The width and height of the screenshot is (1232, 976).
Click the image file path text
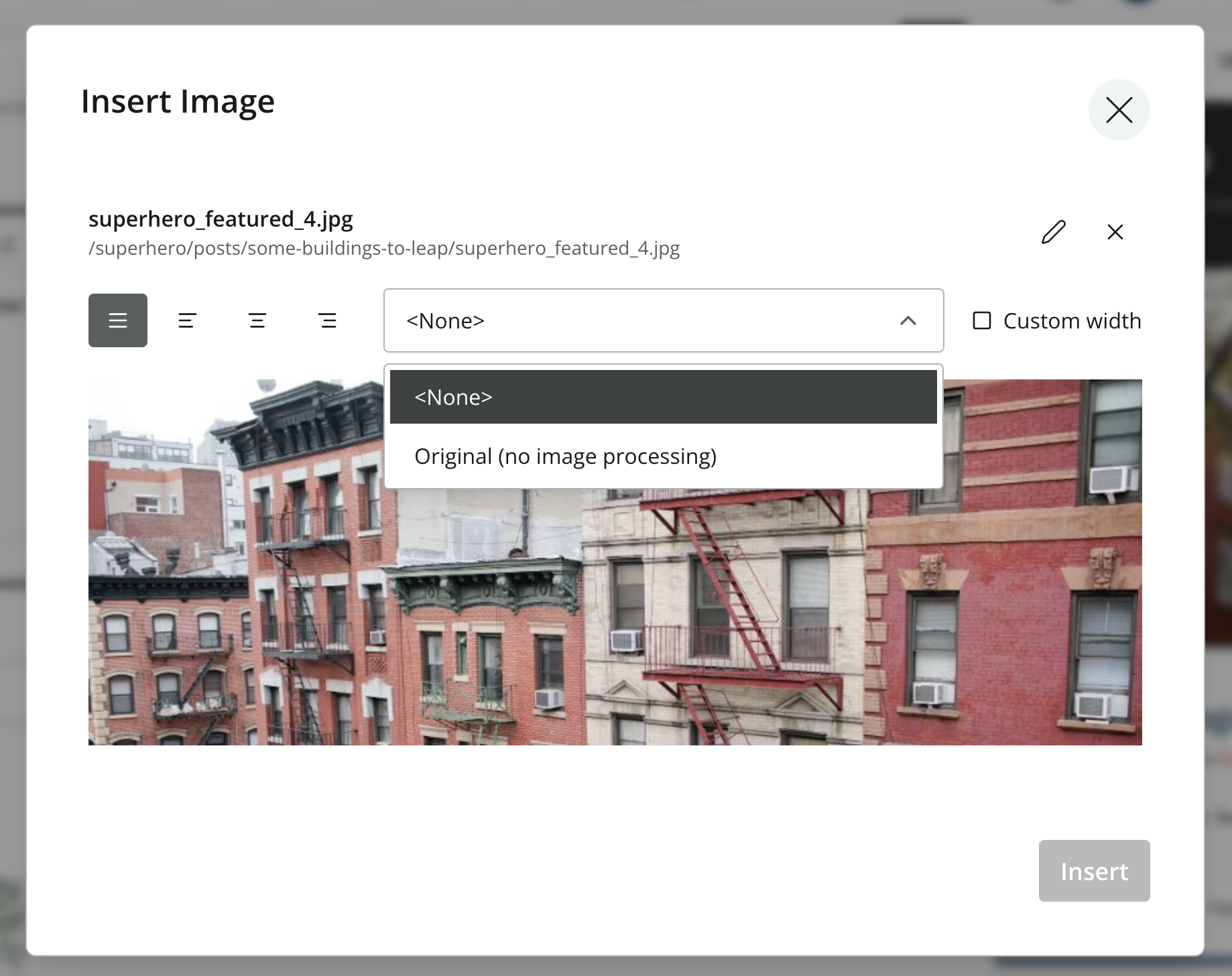click(384, 248)
